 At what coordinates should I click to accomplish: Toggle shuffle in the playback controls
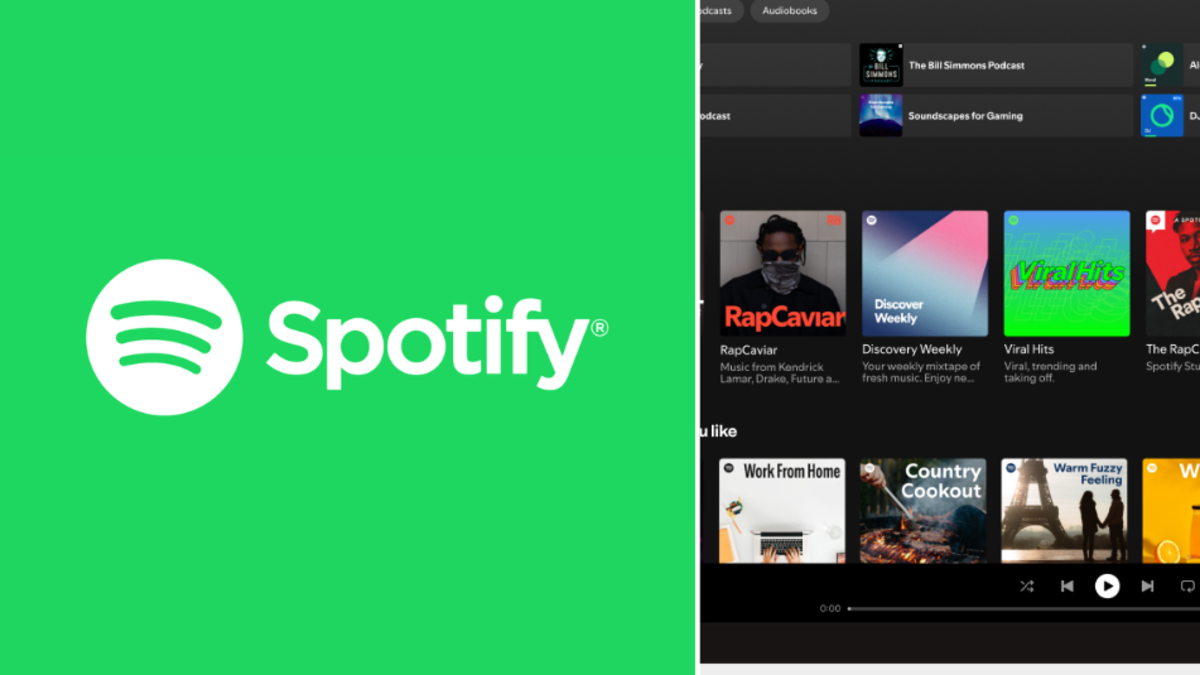tap(1027, 586)
